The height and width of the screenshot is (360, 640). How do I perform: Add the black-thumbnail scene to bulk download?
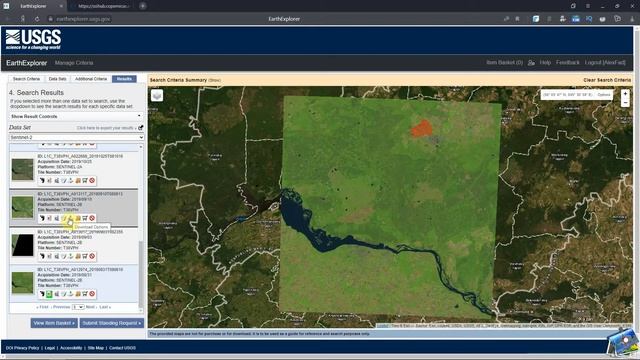point(78,256)
